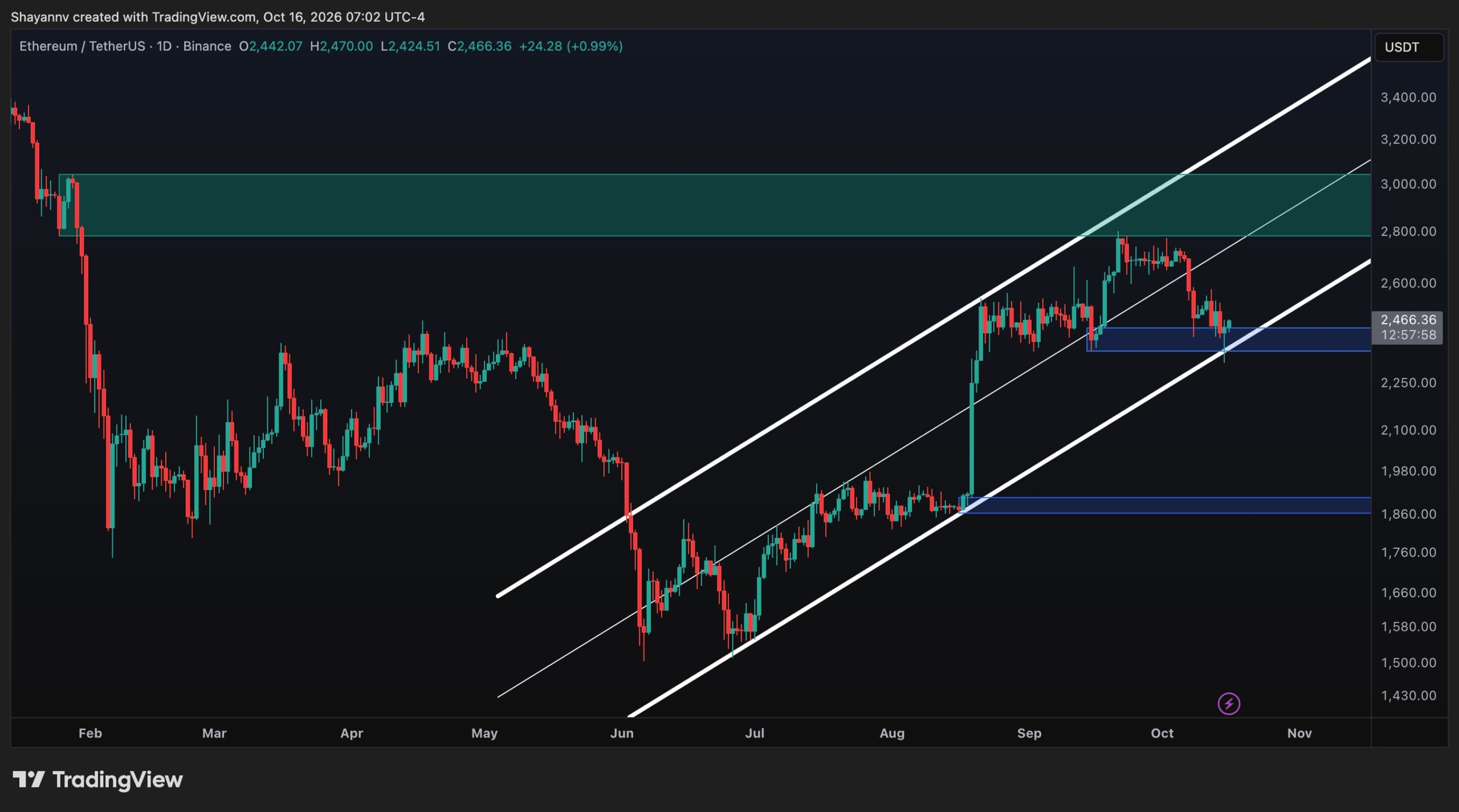Click the 1,860.00 price axis label
Viewport: 1459px width, 812px height.
point(1408,514)
